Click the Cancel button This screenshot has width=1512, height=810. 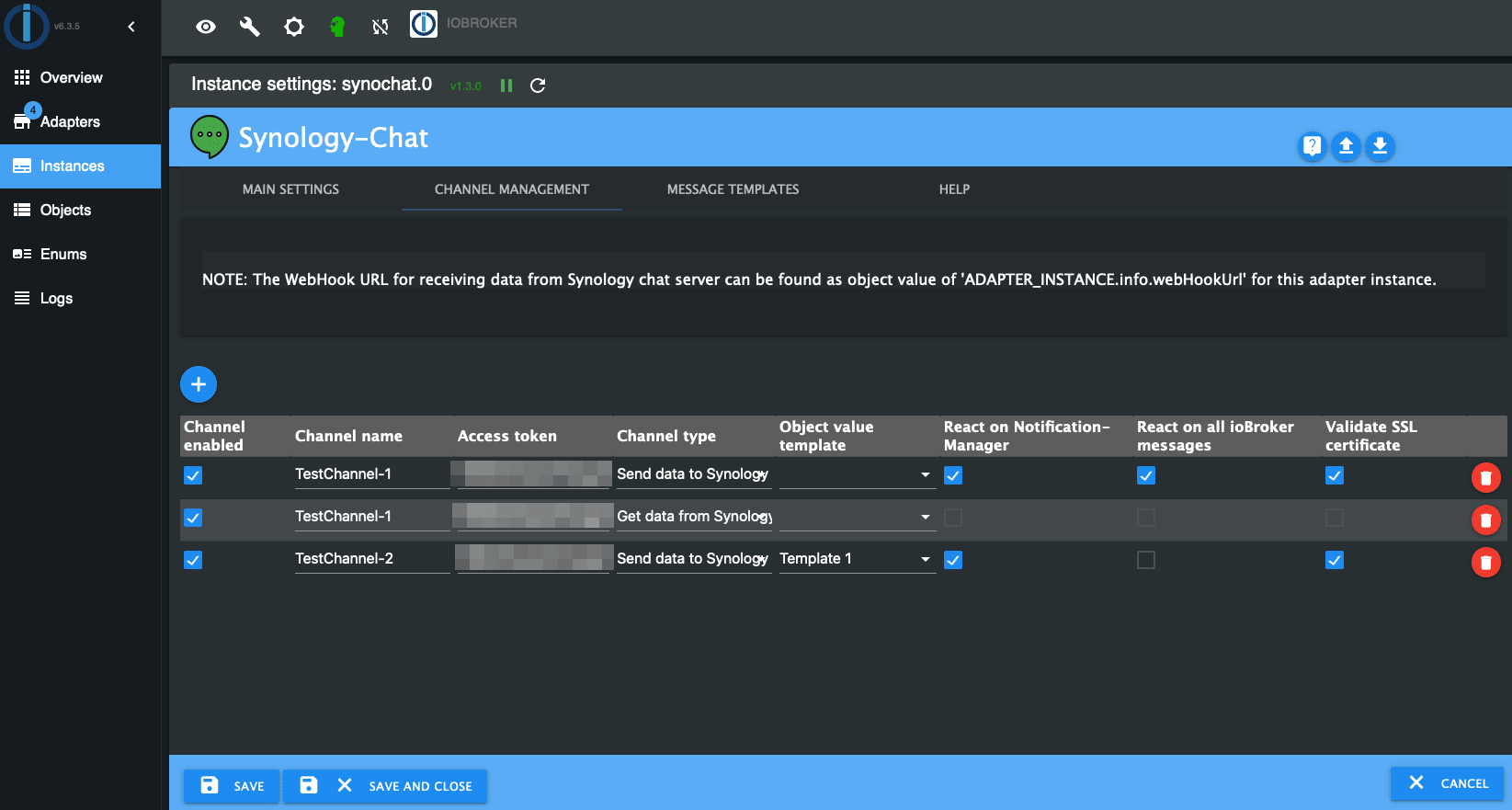pos(1447,783)
